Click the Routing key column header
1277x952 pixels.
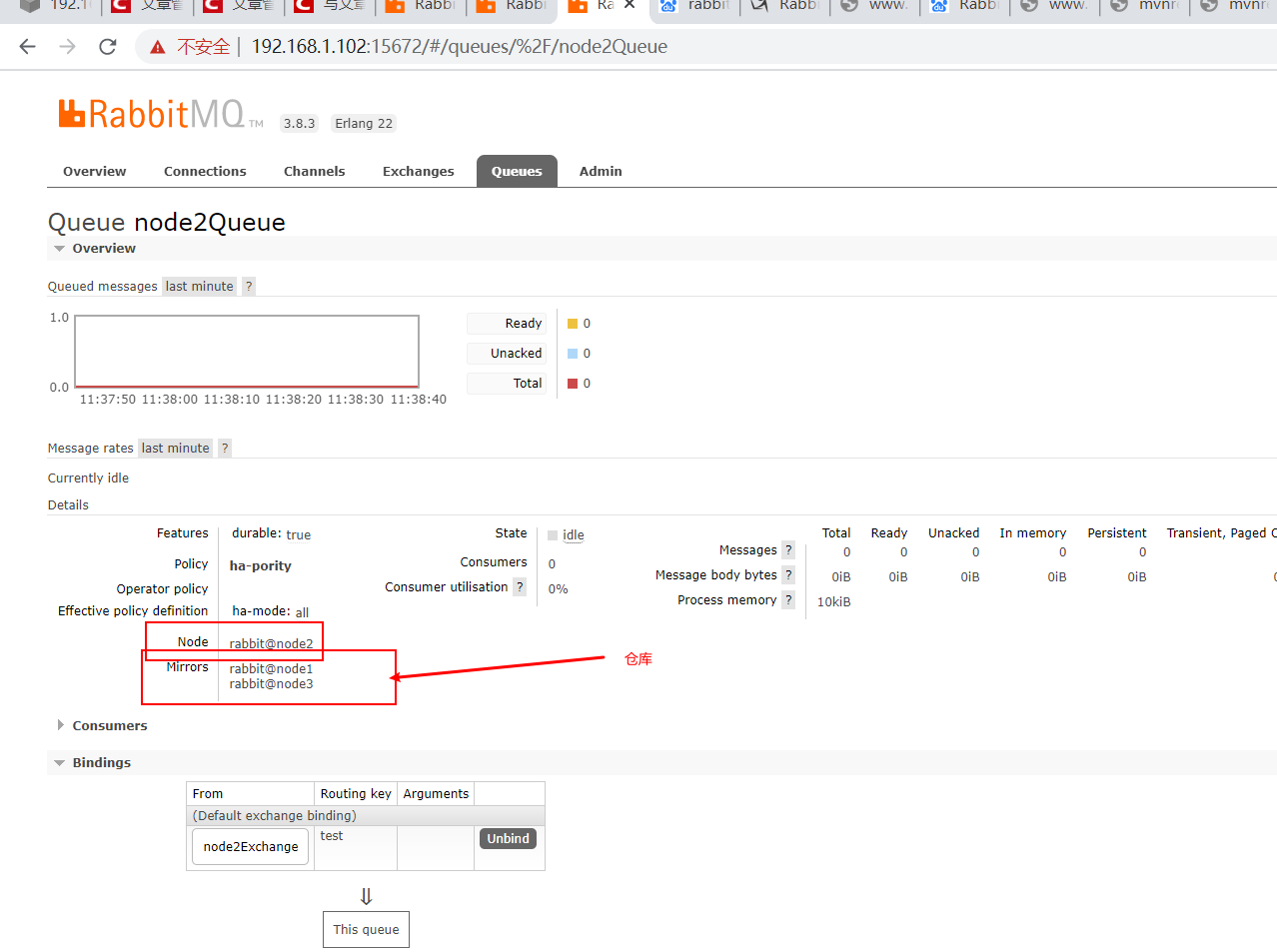pos(356,793)
